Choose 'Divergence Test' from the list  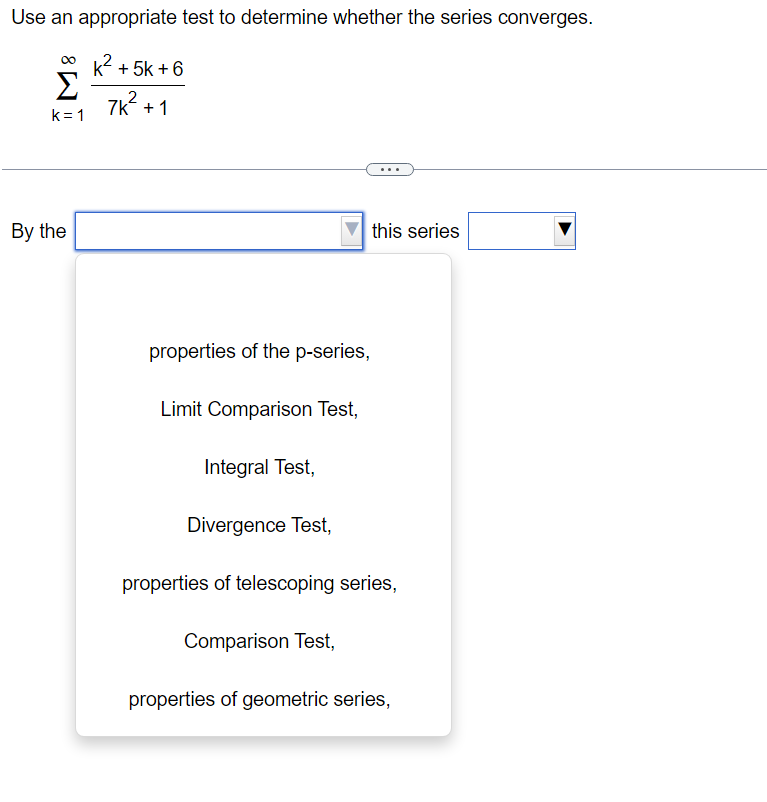coord(259,525)
